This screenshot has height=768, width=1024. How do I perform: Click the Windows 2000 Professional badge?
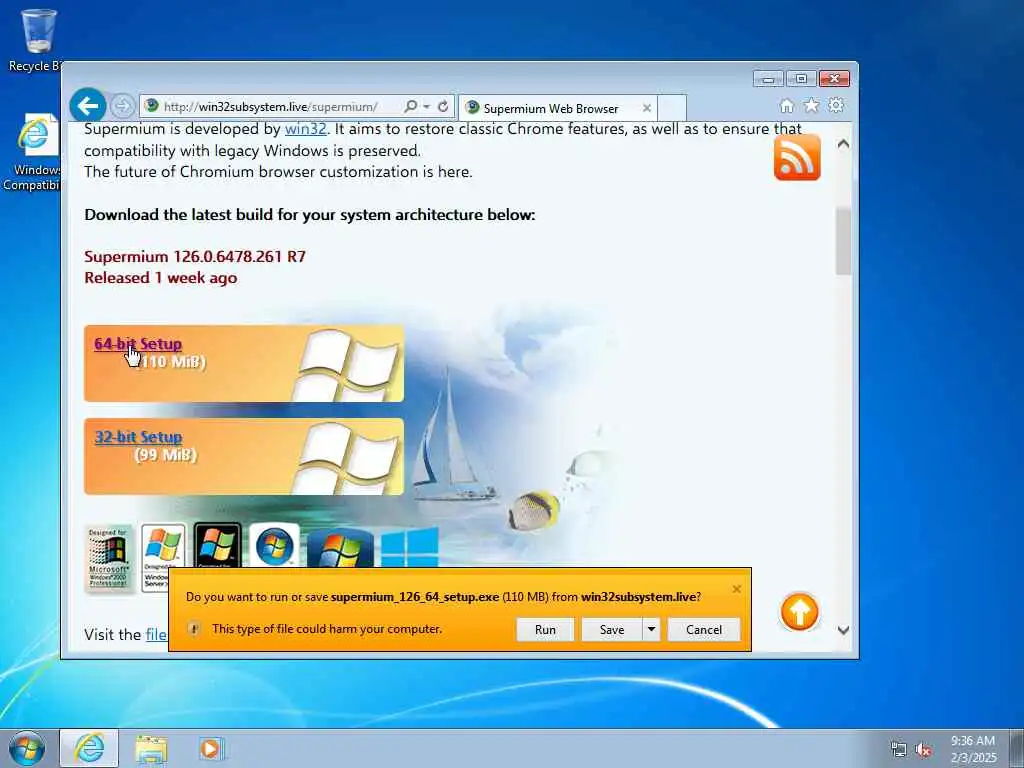[x=109, y=558]
